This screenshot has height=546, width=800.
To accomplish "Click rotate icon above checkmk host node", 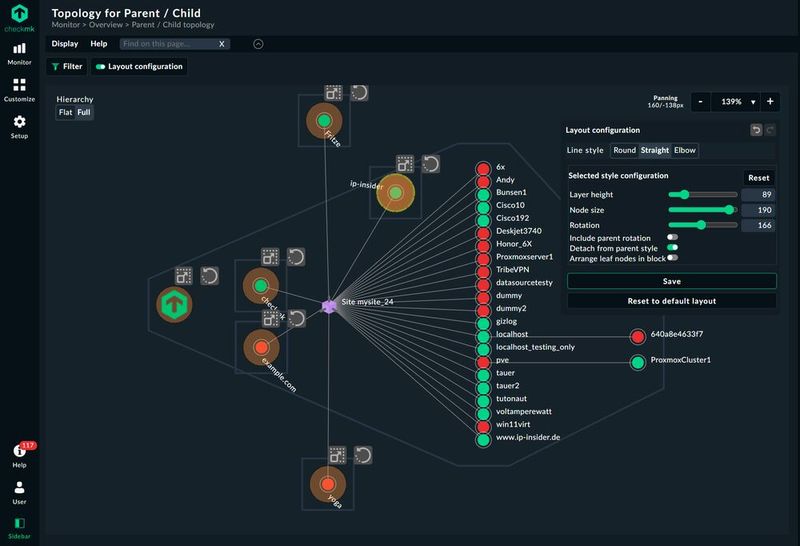I will [x=296, y=257].
